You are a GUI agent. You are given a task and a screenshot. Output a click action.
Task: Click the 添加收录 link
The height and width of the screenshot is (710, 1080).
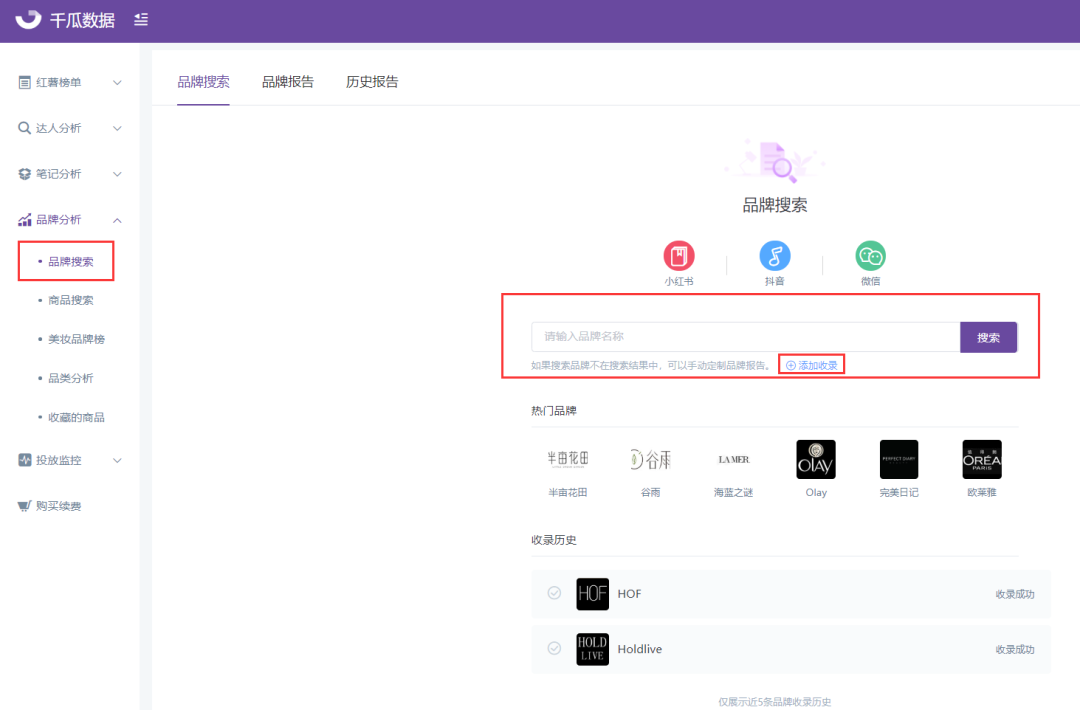(x=812, y=365)
